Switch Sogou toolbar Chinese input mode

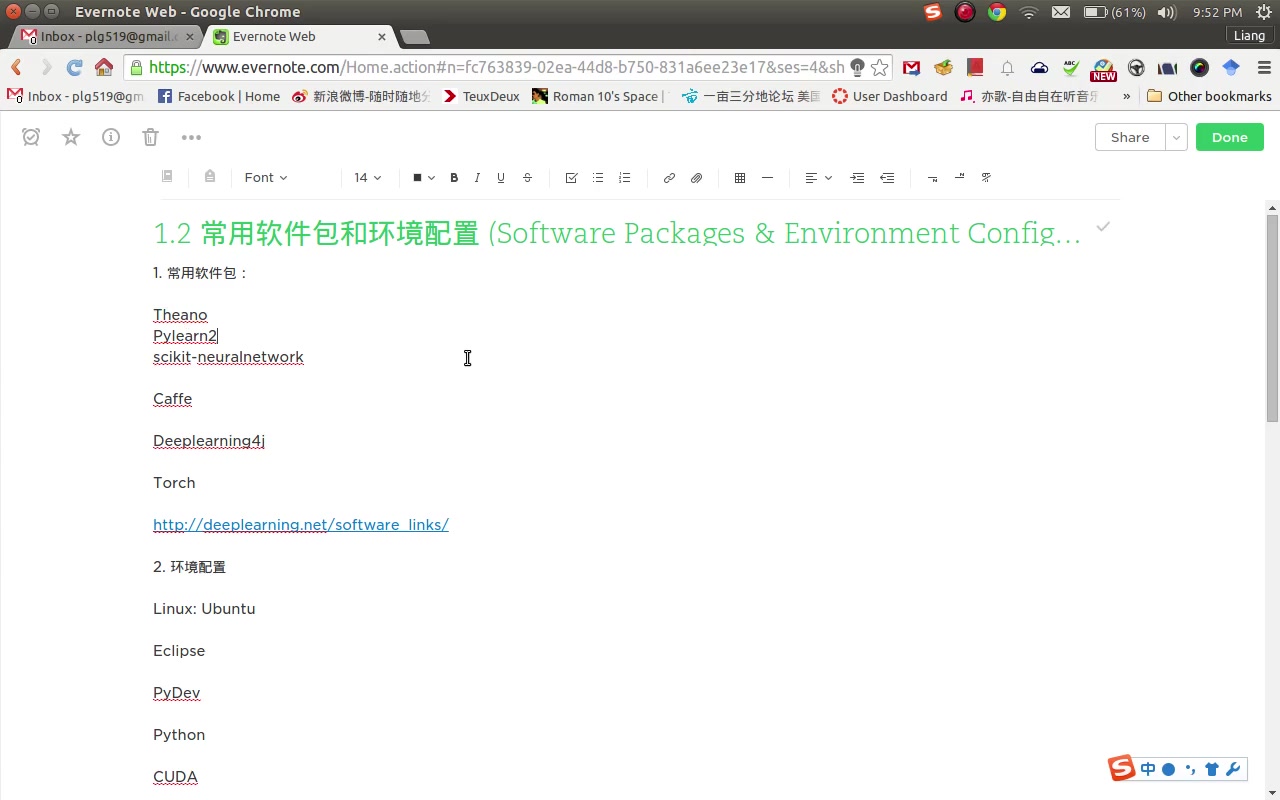[x=1147, y=769]
